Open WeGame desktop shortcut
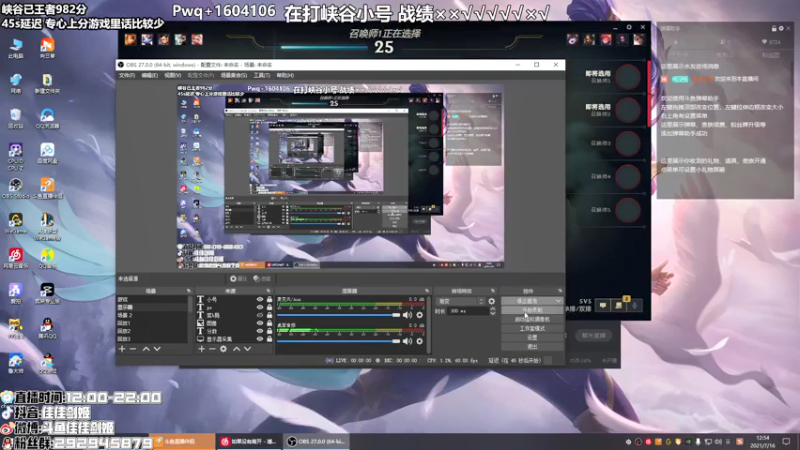 [x=15, y=223]
